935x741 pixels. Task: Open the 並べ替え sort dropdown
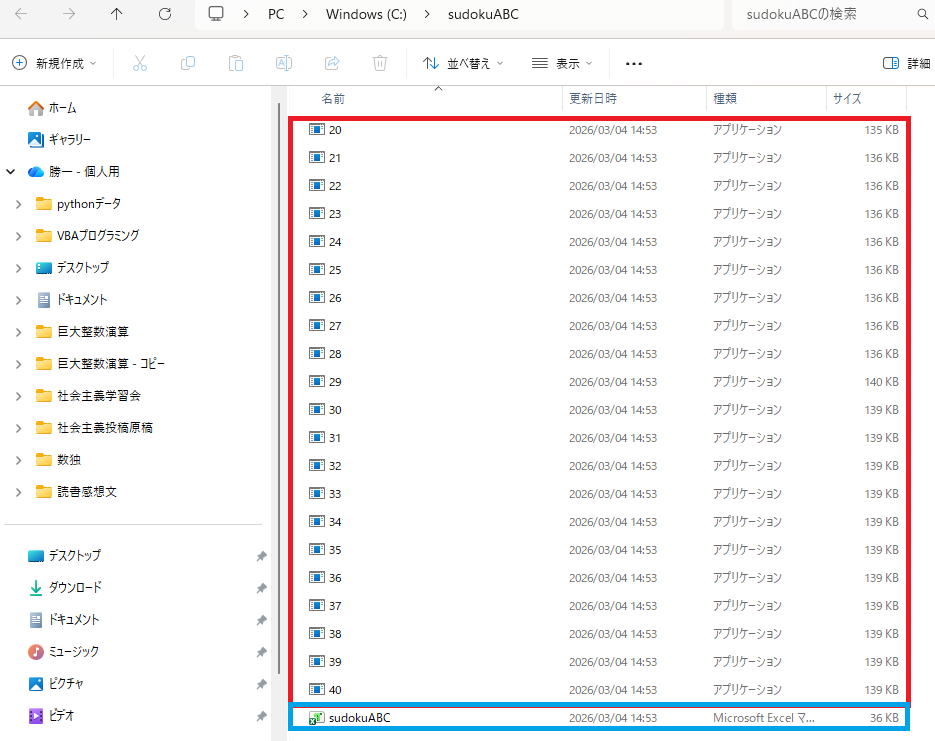(463, 63)
